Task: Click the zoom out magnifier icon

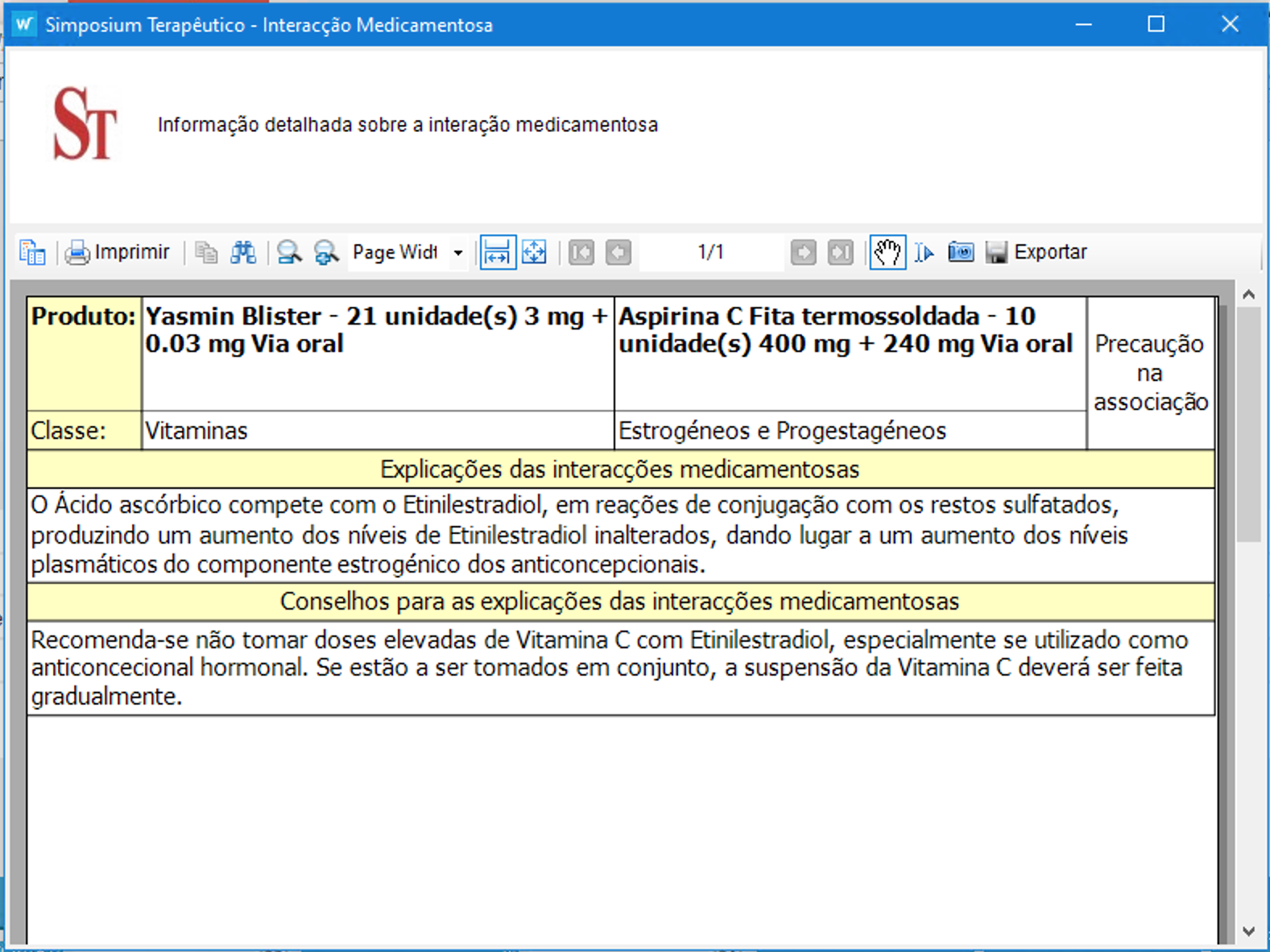Action: point(289,253)
